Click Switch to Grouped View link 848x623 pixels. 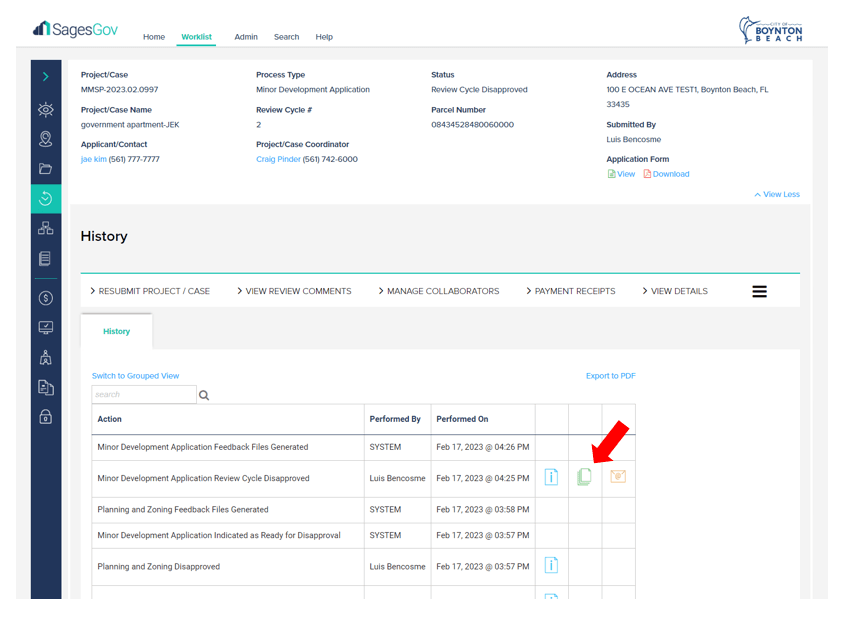click(135, 376)
